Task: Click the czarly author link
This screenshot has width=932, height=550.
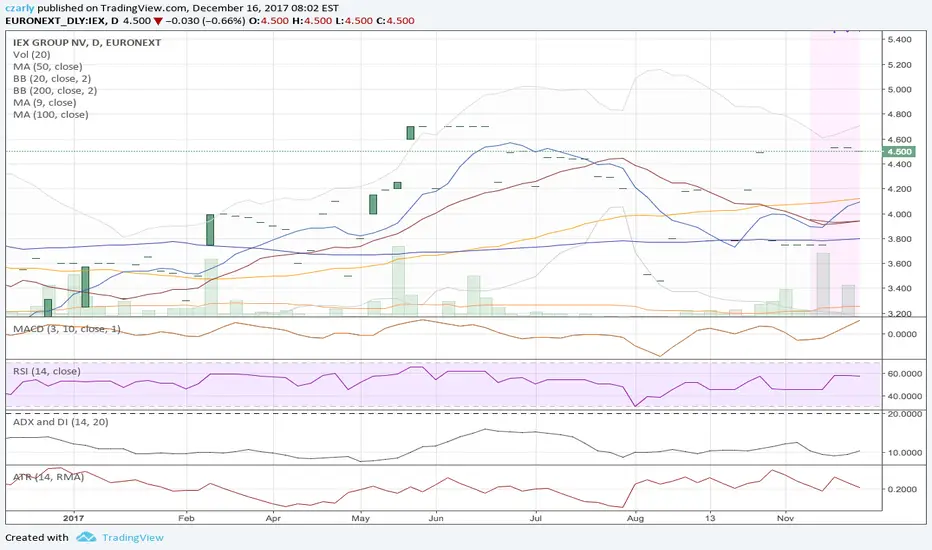Action: tap(20, 8)
